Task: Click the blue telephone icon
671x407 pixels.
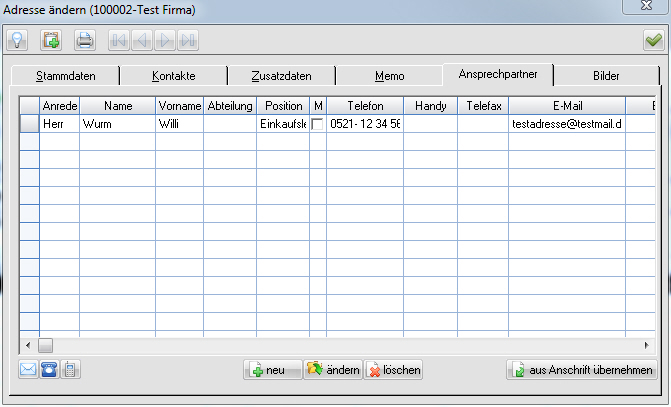Action: point(49,369)
